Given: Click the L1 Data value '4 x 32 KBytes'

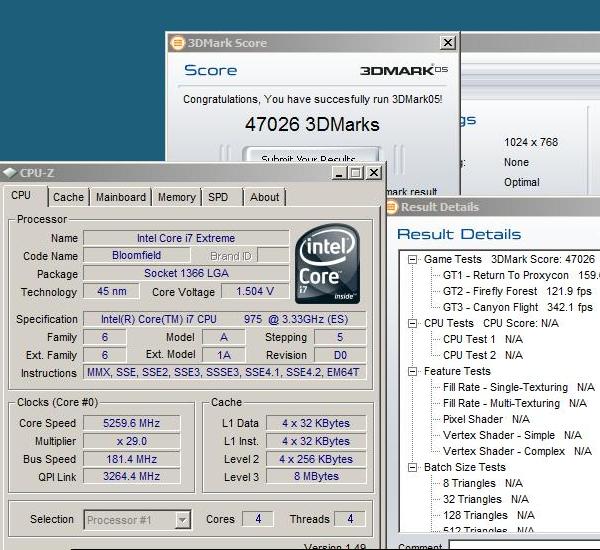Looking at the screenshot, I should (316, 423).
